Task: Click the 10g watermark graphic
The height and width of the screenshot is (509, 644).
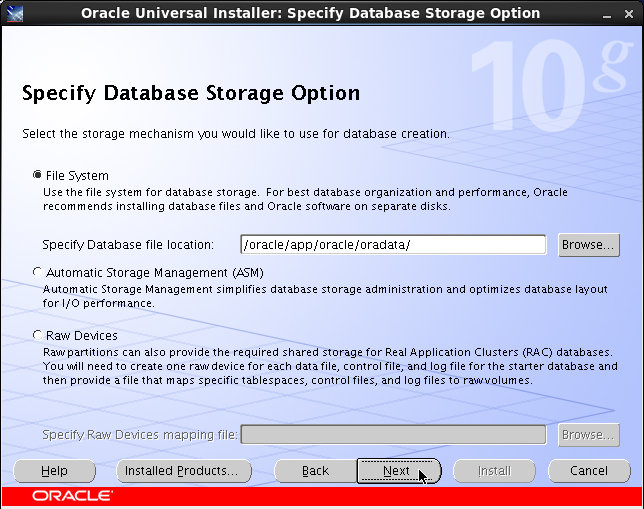Action: coord(550,84)
